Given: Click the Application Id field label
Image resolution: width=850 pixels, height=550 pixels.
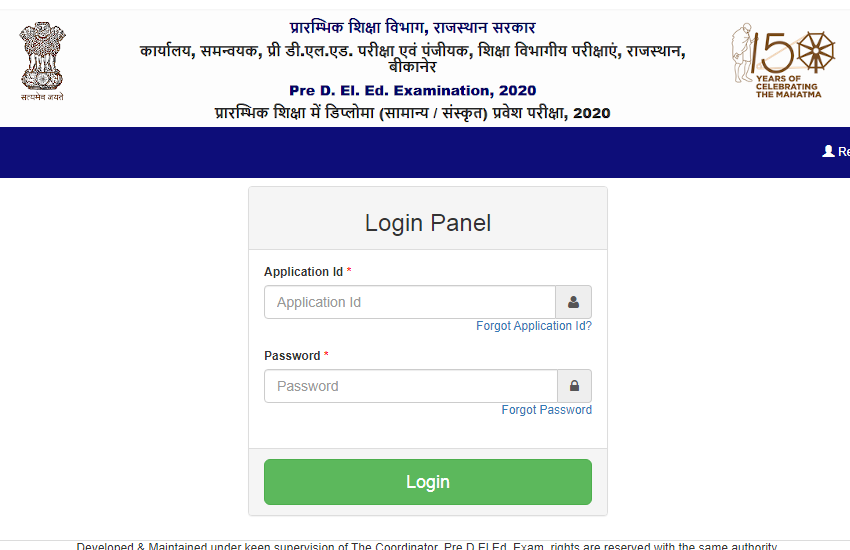Looking at the screenshot, I should [304, 271].
